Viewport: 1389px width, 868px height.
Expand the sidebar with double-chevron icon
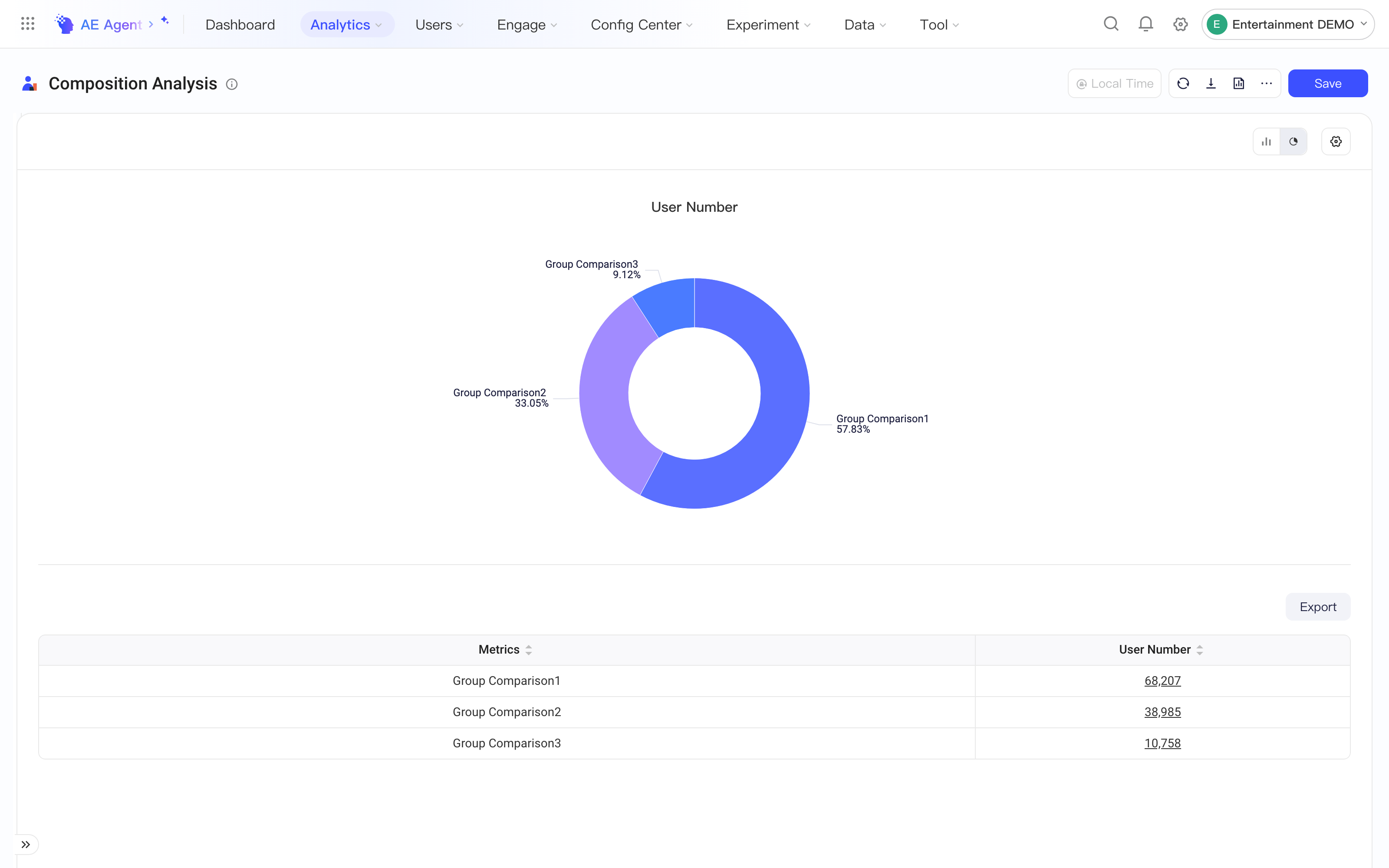point(26,845)
